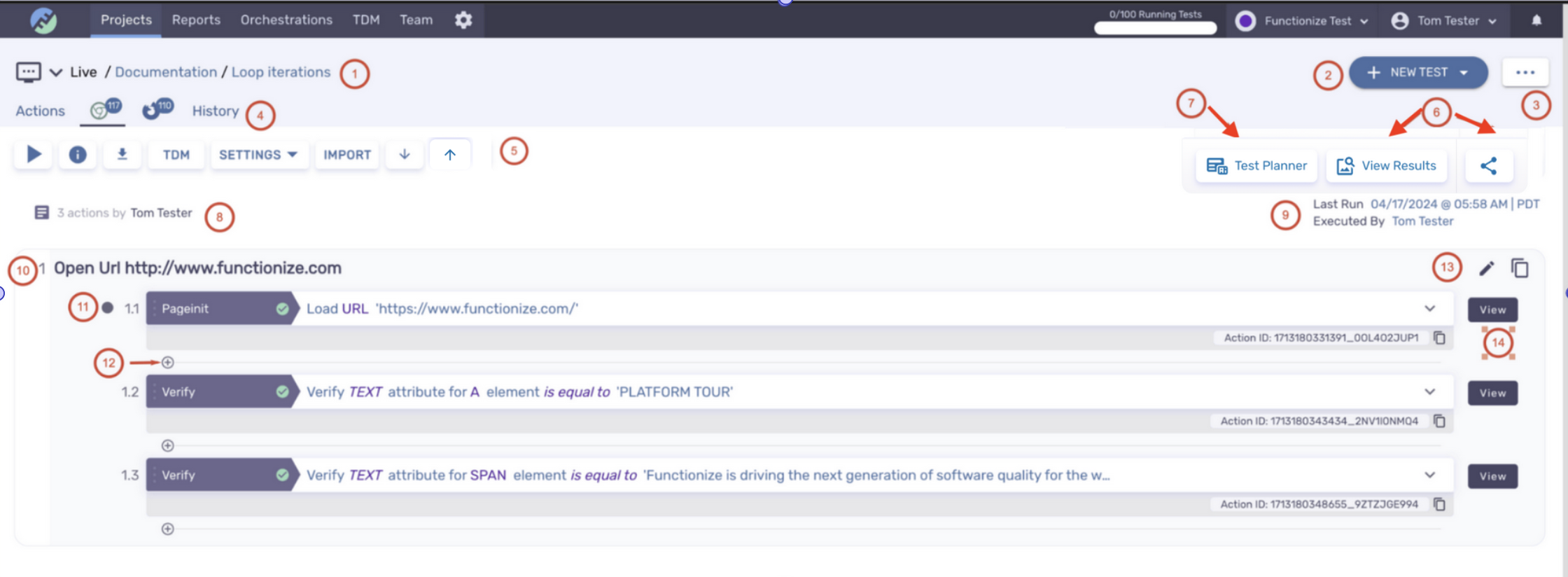
Task: Click the chat monitor icon near Live
Action: (28, 72)
